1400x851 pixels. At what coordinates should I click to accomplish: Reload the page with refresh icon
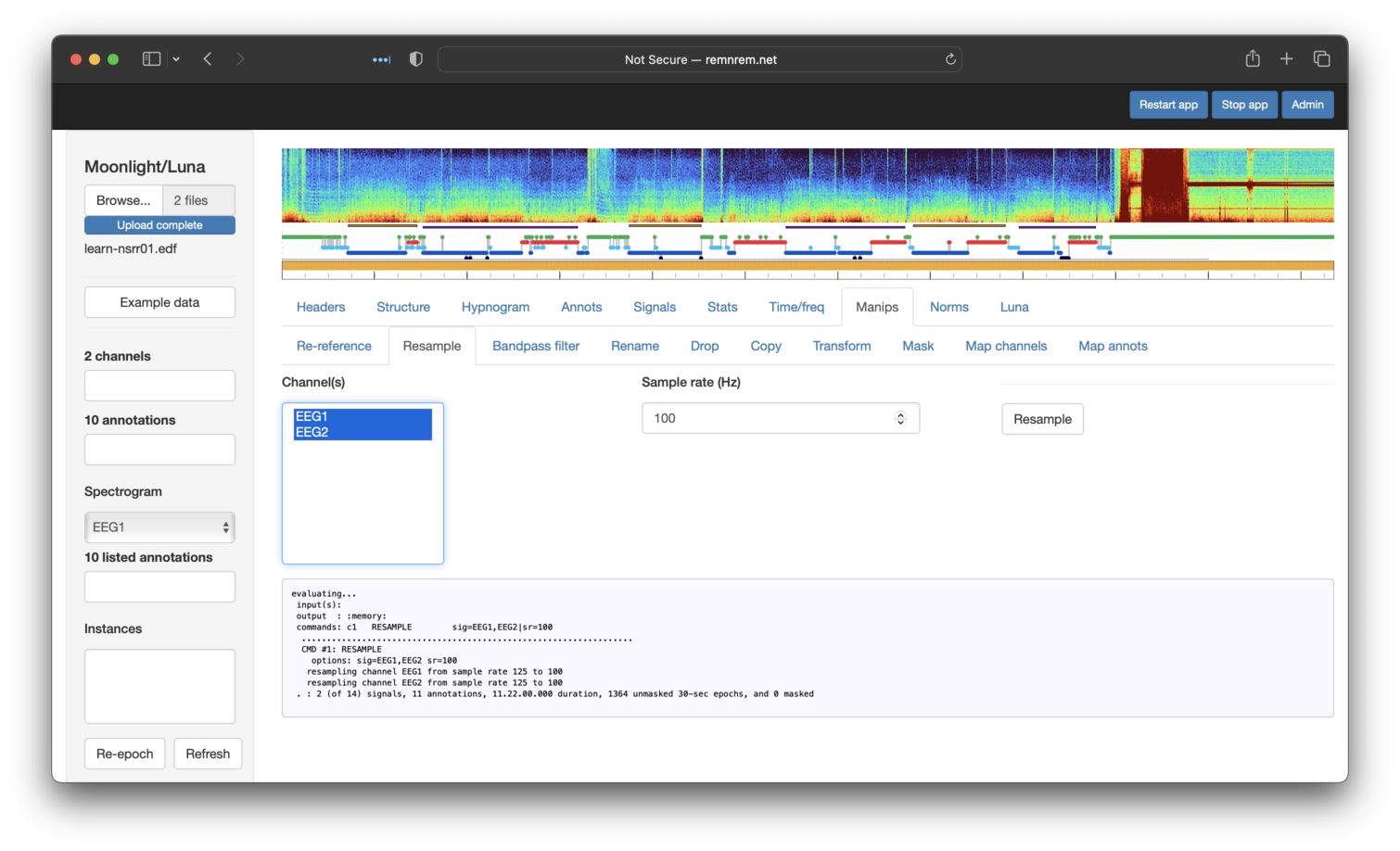click(x=950, y=59)
